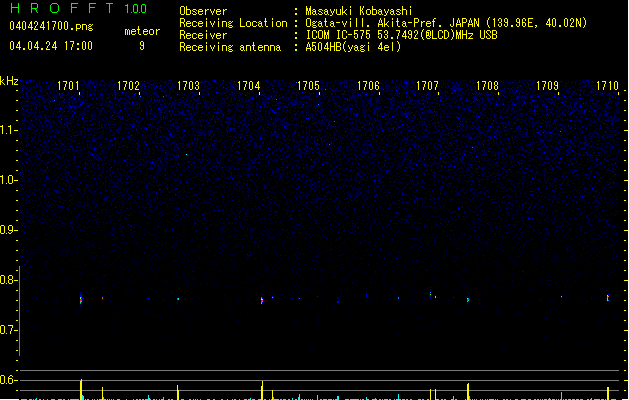Click the Ogata-vill. Akita-Pref. JAPAN location text
This screenshot has height=400, width=629.
446,23
